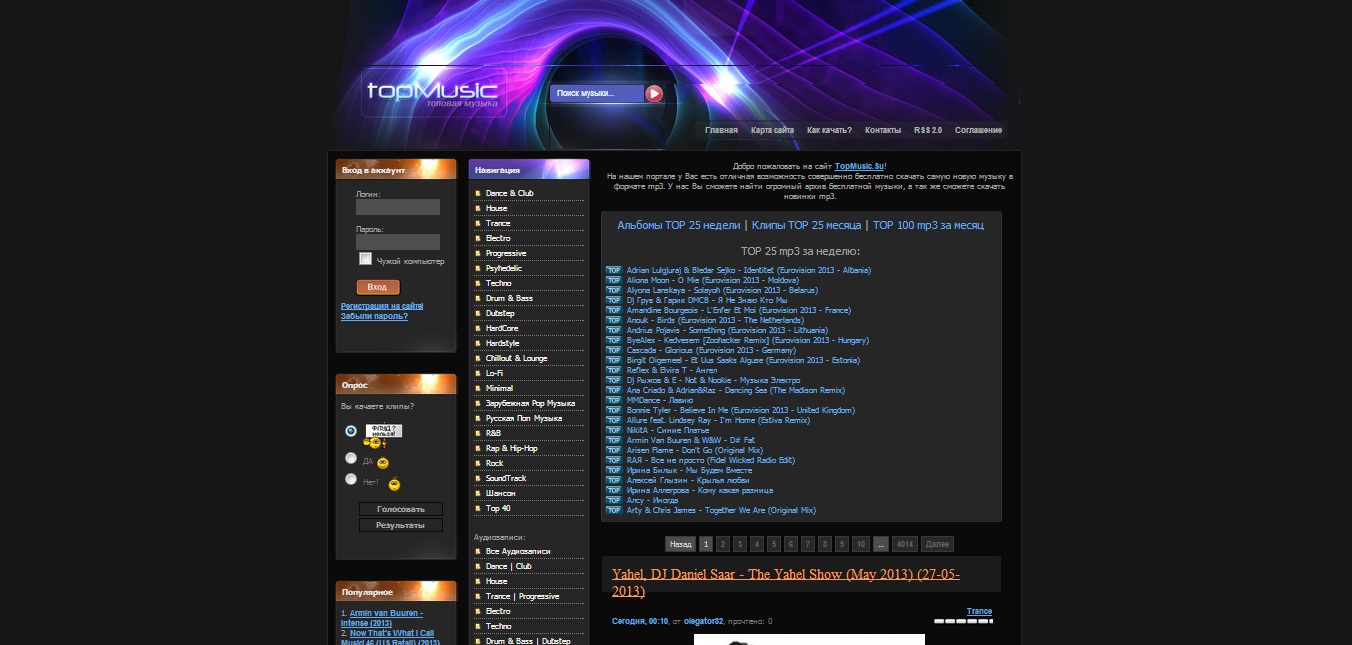Click the Вход login button
This screenshot has width=1352, height=645.
pyautogui.click(x=378, y=287)
